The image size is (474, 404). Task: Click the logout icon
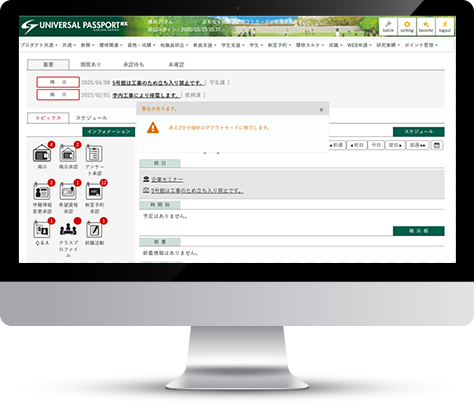click(x=445, y=26)
